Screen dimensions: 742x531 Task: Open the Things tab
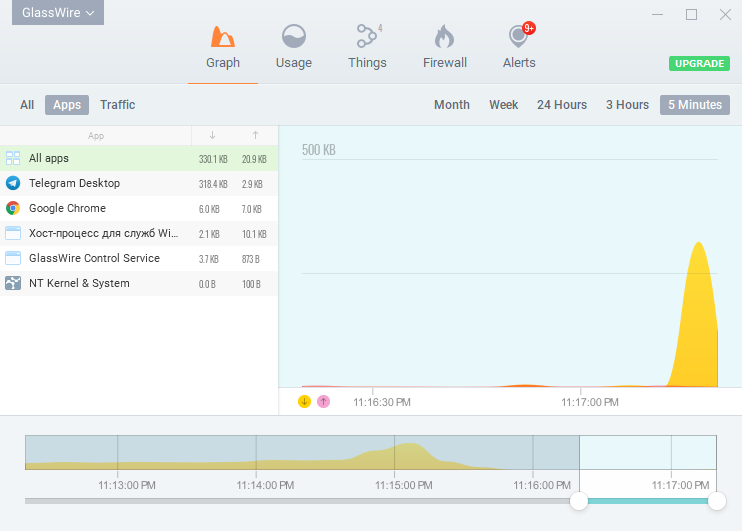click(368, 48)
